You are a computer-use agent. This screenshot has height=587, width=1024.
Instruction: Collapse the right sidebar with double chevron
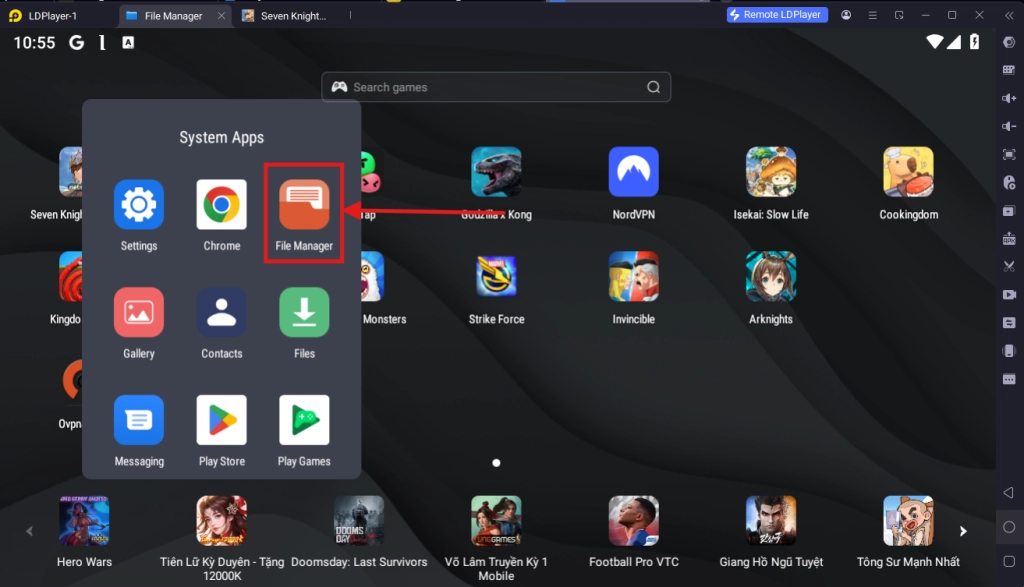click(1009, 15)
